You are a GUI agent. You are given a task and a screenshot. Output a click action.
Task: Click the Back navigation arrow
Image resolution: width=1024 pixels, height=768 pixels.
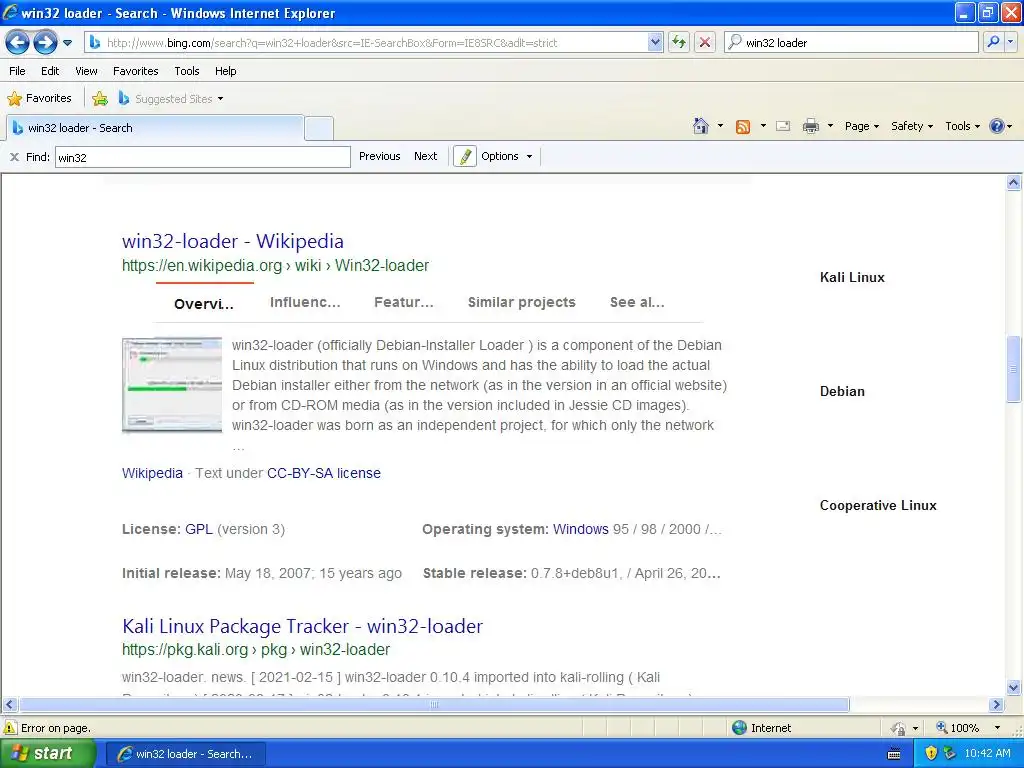(18, 43)
